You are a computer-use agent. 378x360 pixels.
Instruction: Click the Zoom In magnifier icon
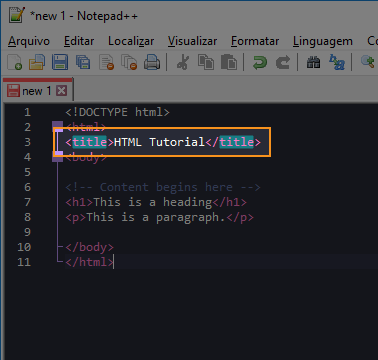368,62
